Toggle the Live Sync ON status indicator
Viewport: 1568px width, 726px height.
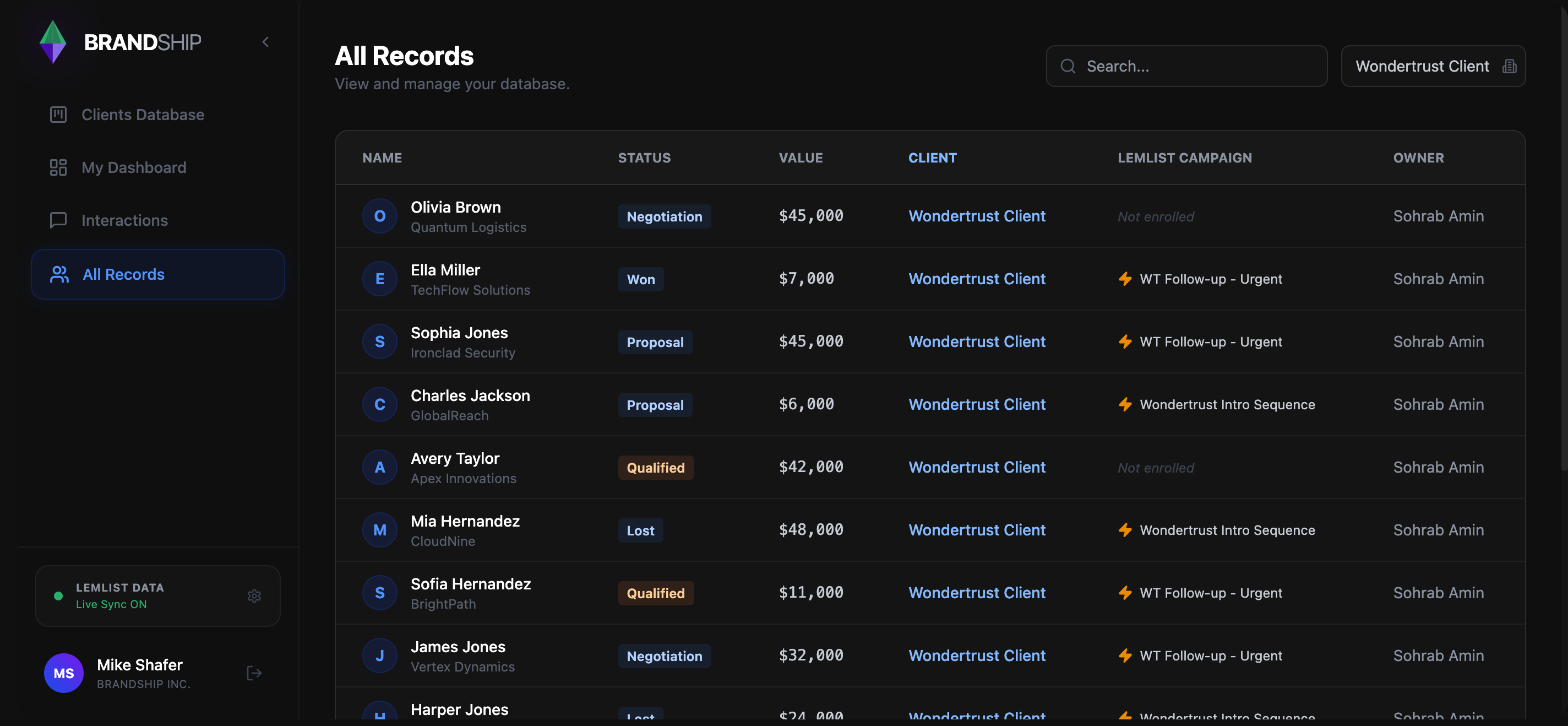pos(111,604)
